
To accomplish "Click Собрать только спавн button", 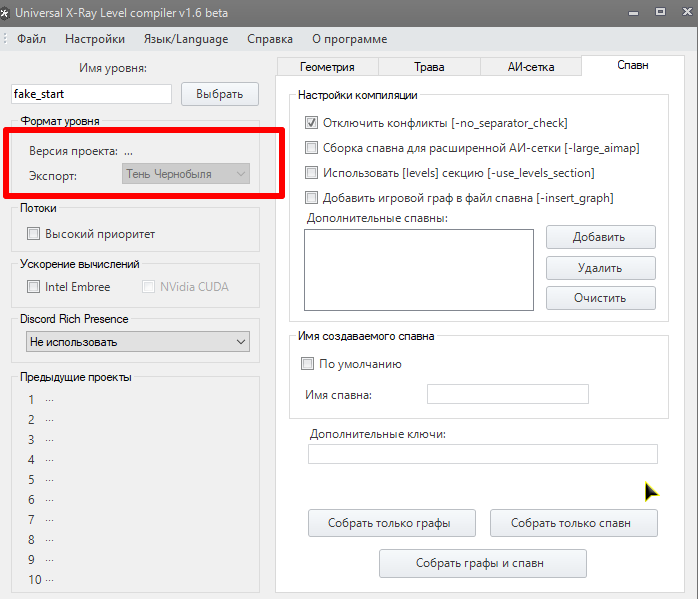I will (x=573, y=523).
